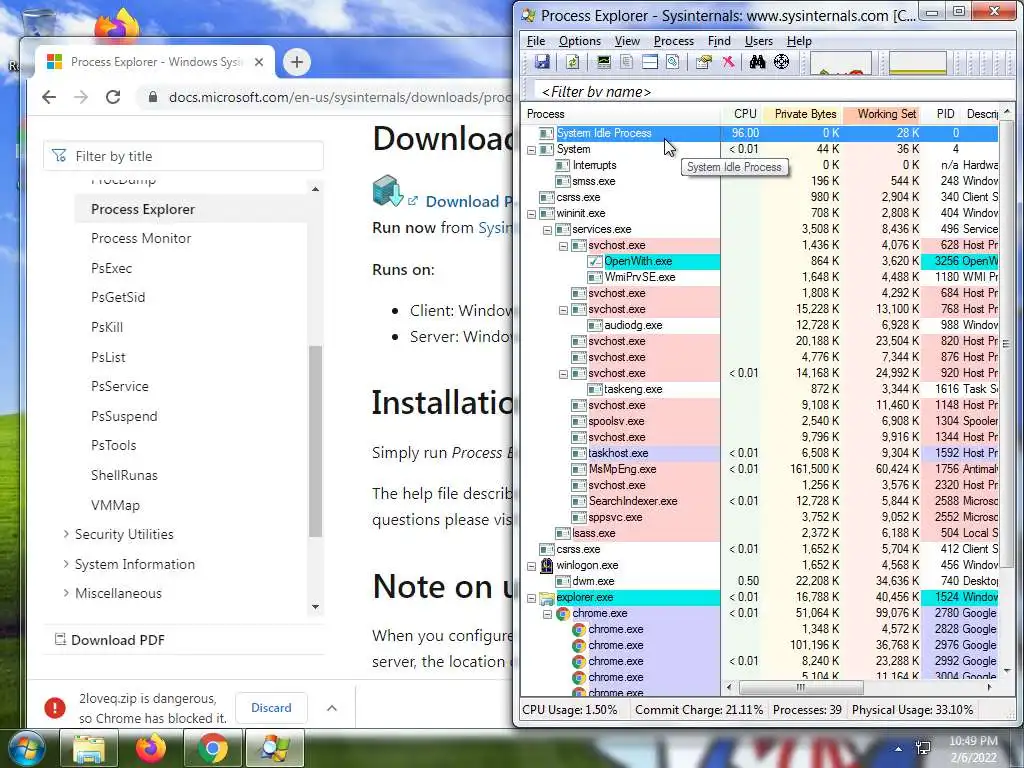
Task: Collapse the chrome.exe PID 2780 node
Action: point(547,615)
